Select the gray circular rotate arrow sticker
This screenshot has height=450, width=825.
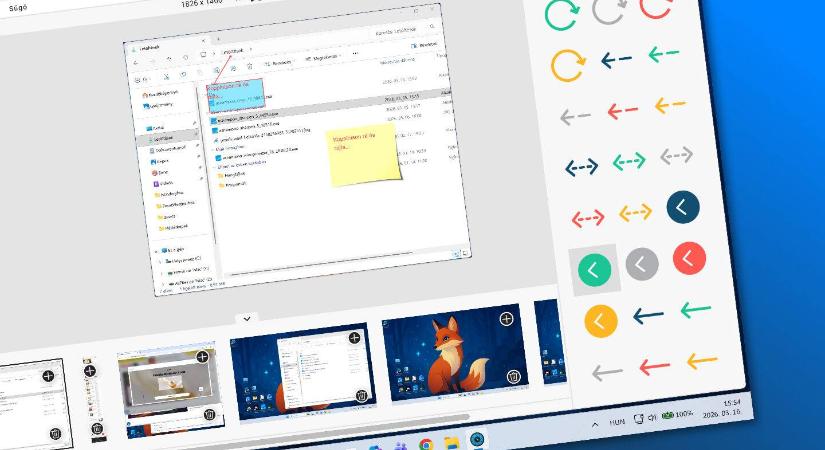pyautogui.click(x=609, y=11)
